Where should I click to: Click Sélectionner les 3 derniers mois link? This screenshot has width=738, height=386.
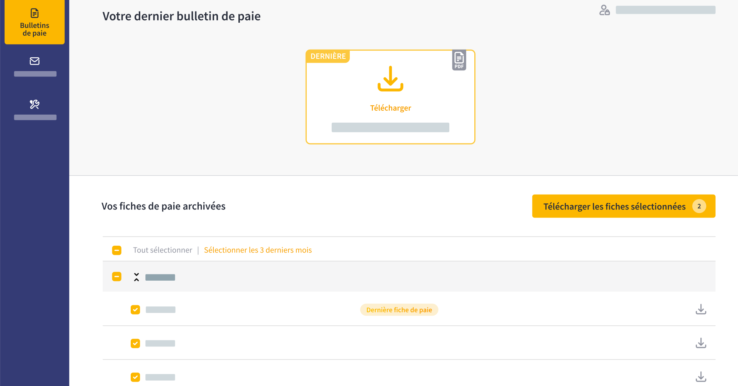coord(258,250)
